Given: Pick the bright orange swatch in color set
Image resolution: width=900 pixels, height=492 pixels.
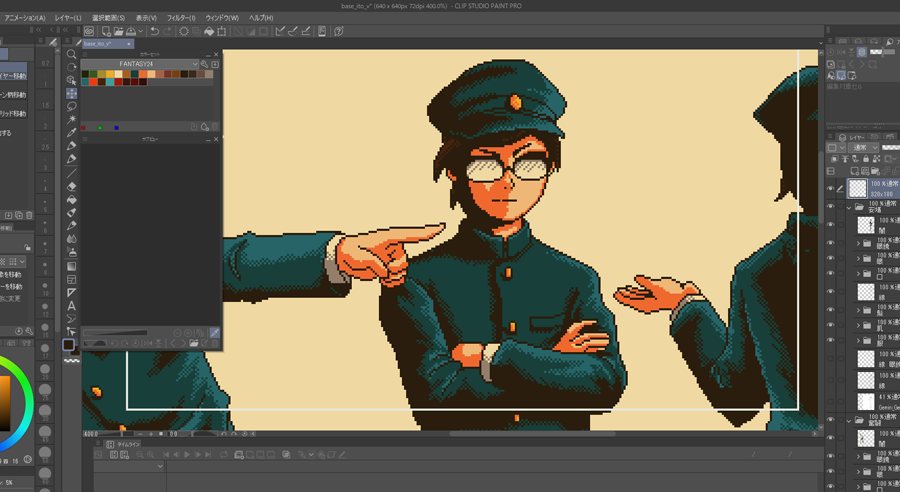Looking at the screenshot, I should click(x=94, y=82).
